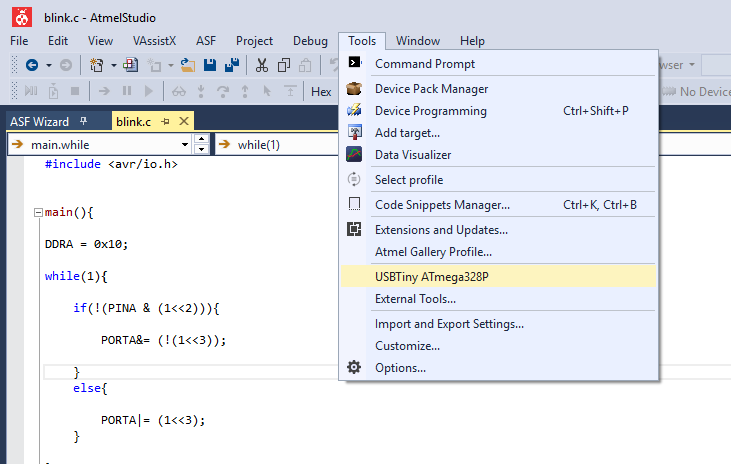
Task: Collapse the main() code block
Action: click(38, 213)
